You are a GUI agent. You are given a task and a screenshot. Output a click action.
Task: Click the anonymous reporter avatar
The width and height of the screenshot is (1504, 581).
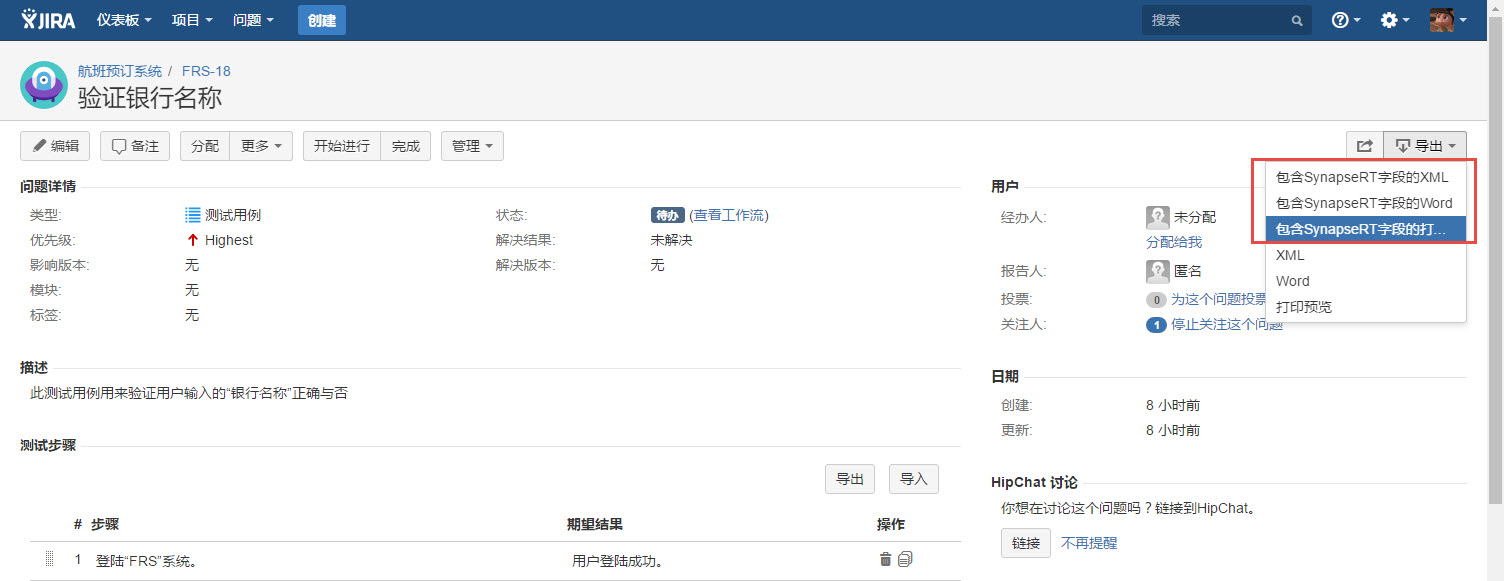point(1158,271)
